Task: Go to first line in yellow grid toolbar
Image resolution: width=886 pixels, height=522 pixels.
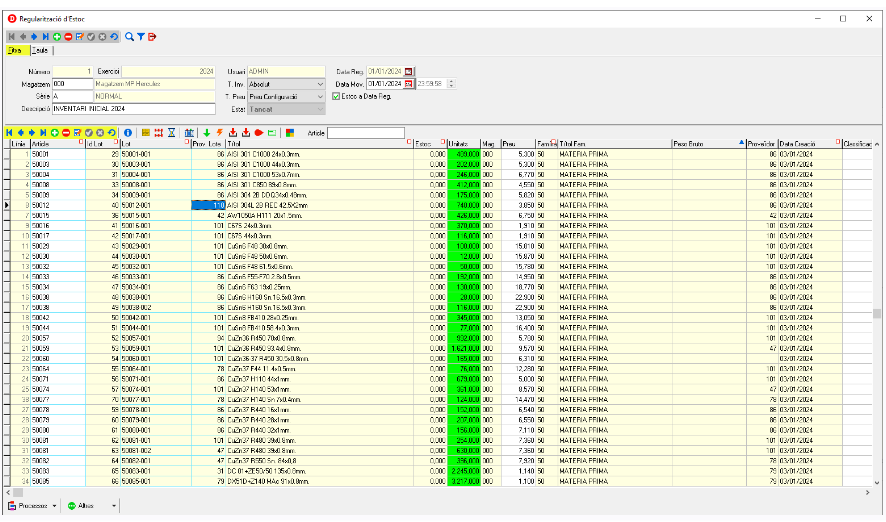Action: coord(10,133)
